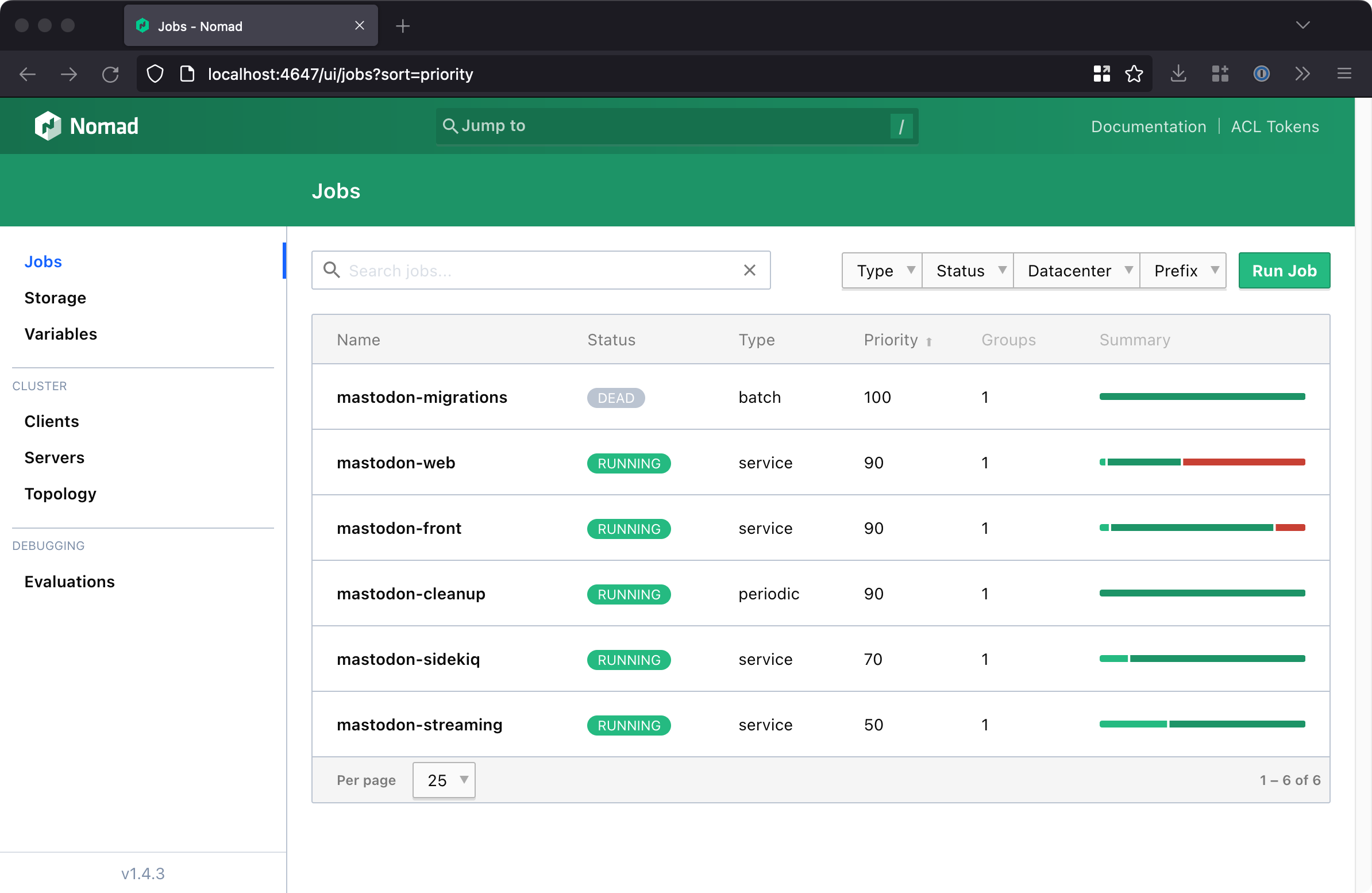Viewport: 1372px width, 893px height.
Task: Switch to the Storage section in sidebar
Action: coord(55,298)
